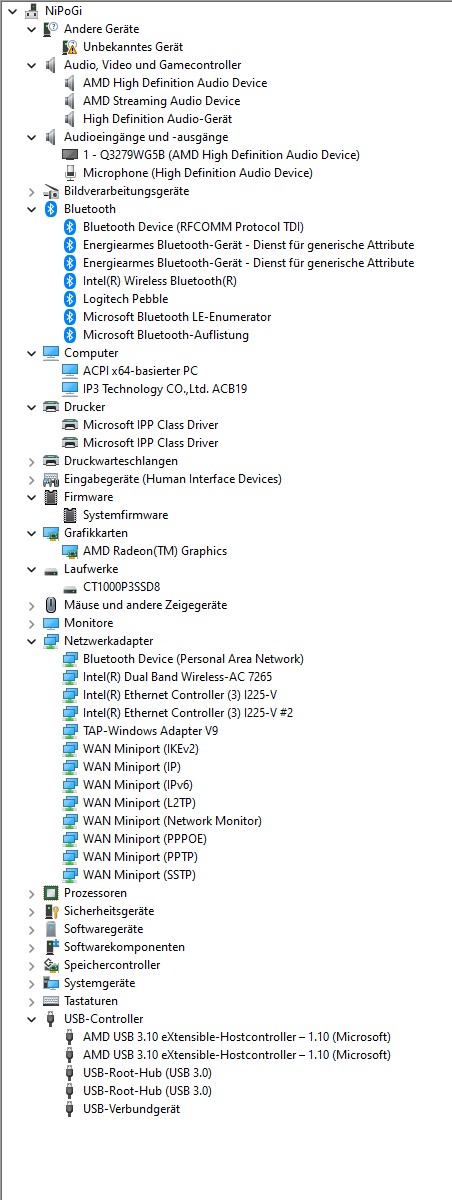Click the chip icon next to Systemfirmware
The width and height of the screenshot is (452, 1200).
[x=70, y=515]
